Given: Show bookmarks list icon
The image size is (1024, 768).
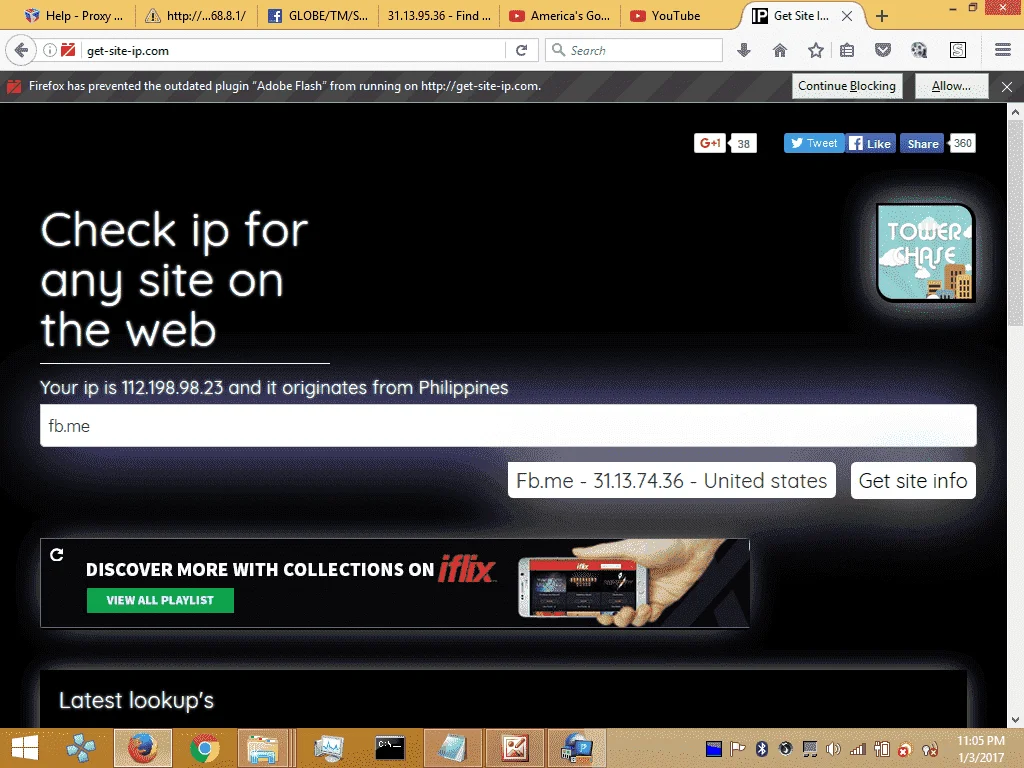Looking at the screenshot, I should click(847, 50).
